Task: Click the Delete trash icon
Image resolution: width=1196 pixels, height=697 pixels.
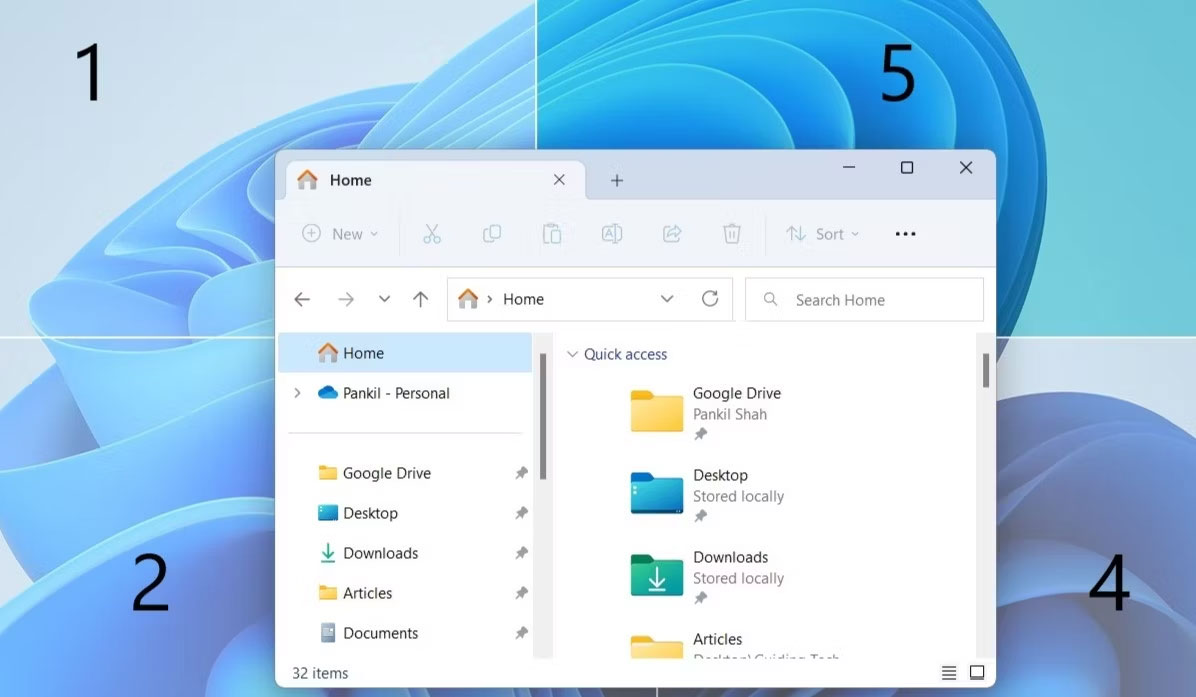Action: click(x=731, y=233)
